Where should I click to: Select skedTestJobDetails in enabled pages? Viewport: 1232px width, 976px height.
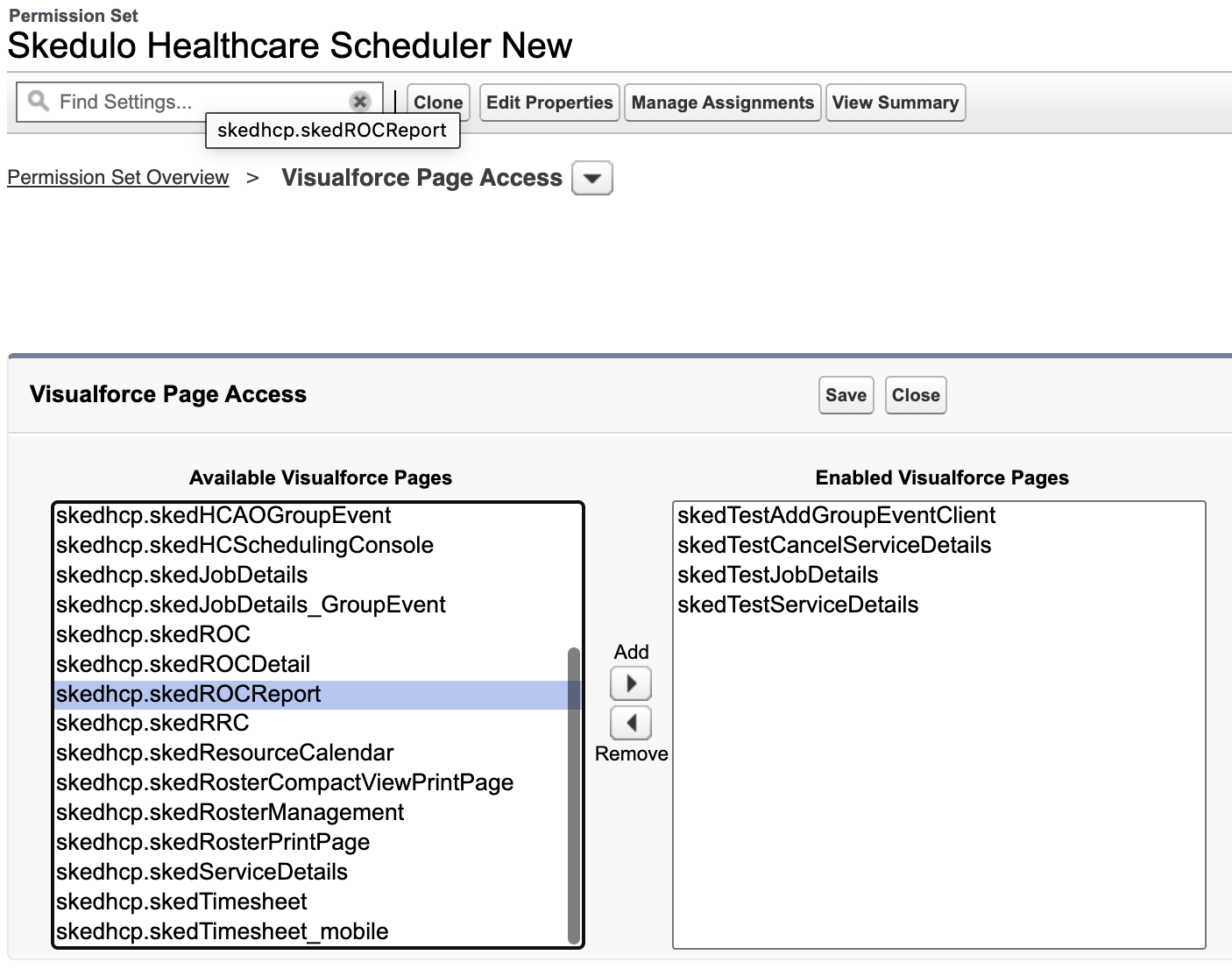tap(938, 575)
